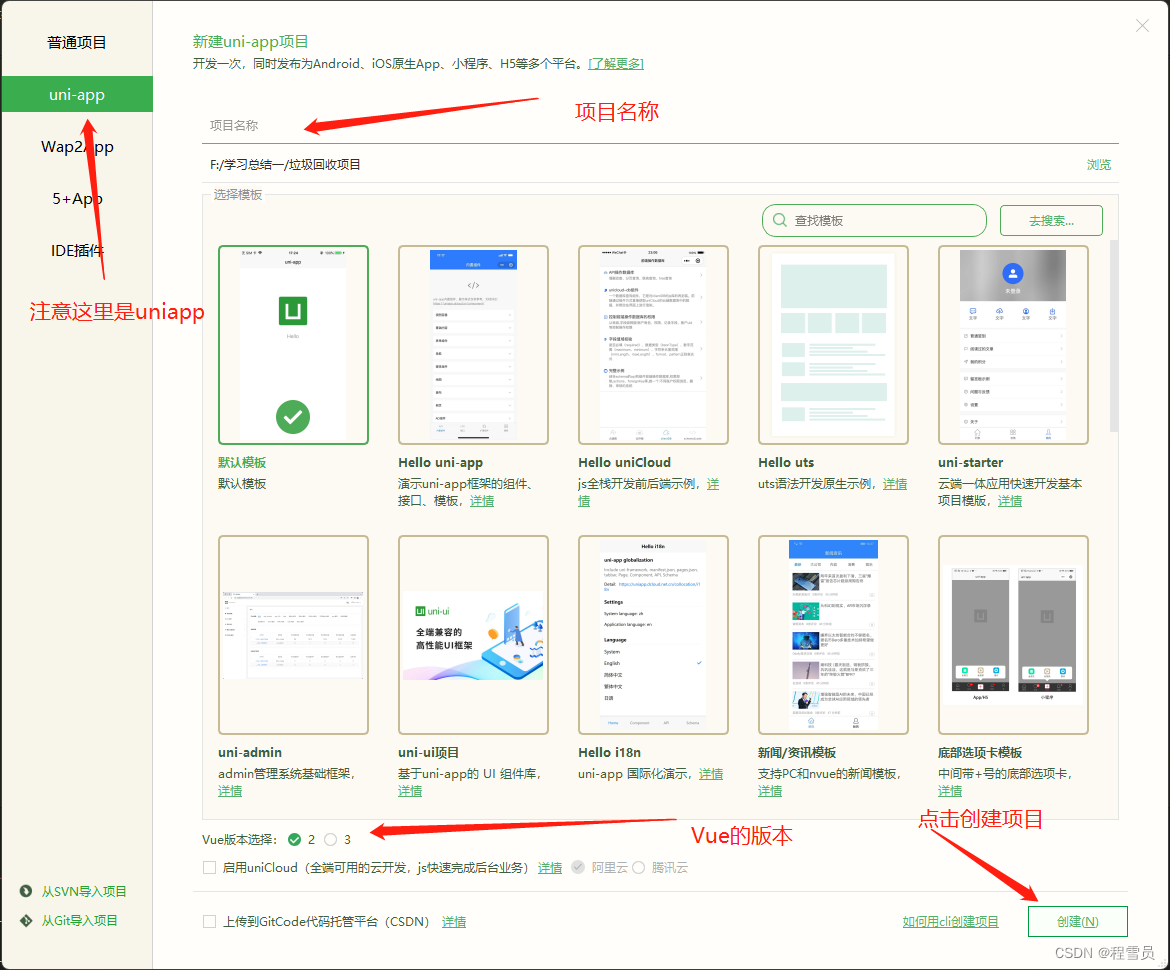Open 详情 link for uni-ui项目
This screenshot has height=970, width=1170.
tap(410, 790)
